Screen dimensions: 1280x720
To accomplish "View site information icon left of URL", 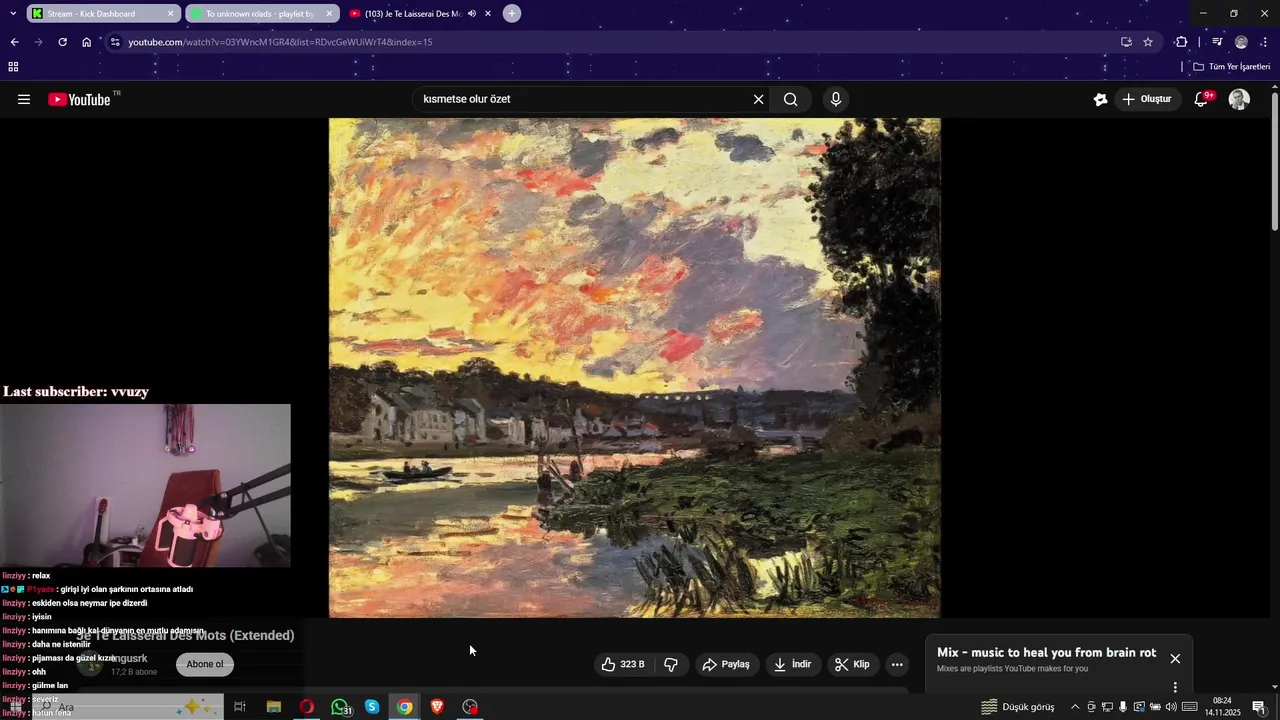I will pos(115,42).
